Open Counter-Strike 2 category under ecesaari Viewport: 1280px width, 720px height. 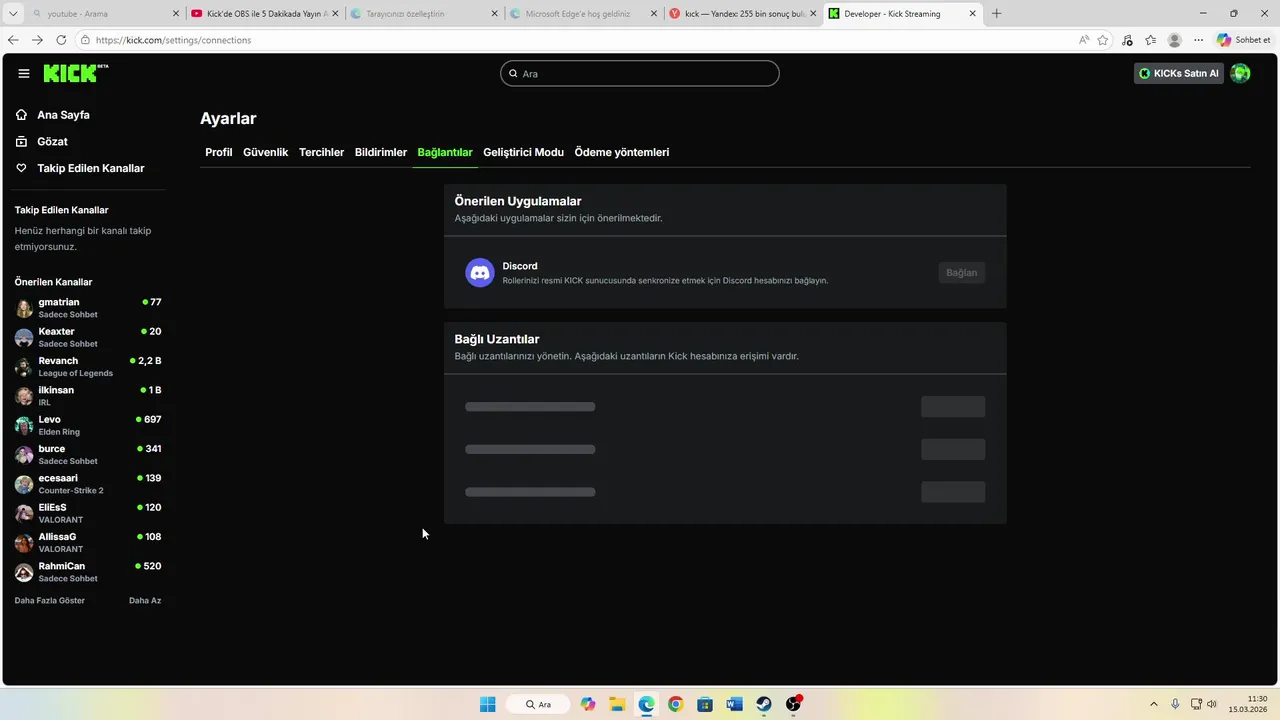(x=71, y=491)
